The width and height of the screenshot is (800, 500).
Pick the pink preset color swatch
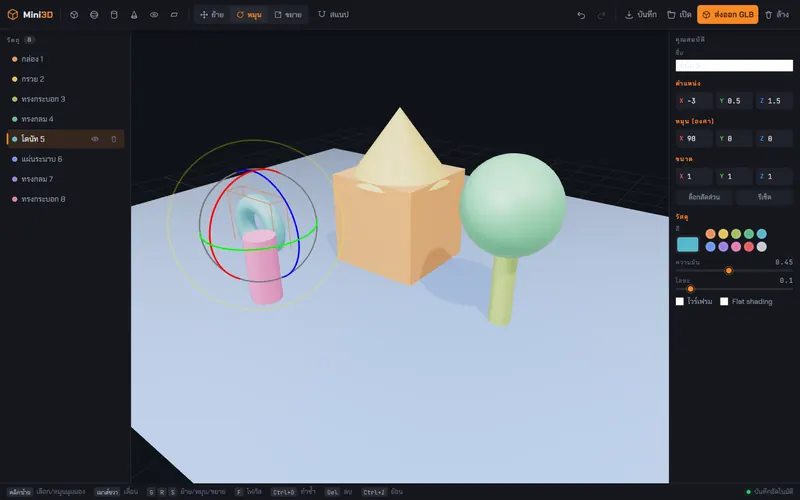[736, 247]
